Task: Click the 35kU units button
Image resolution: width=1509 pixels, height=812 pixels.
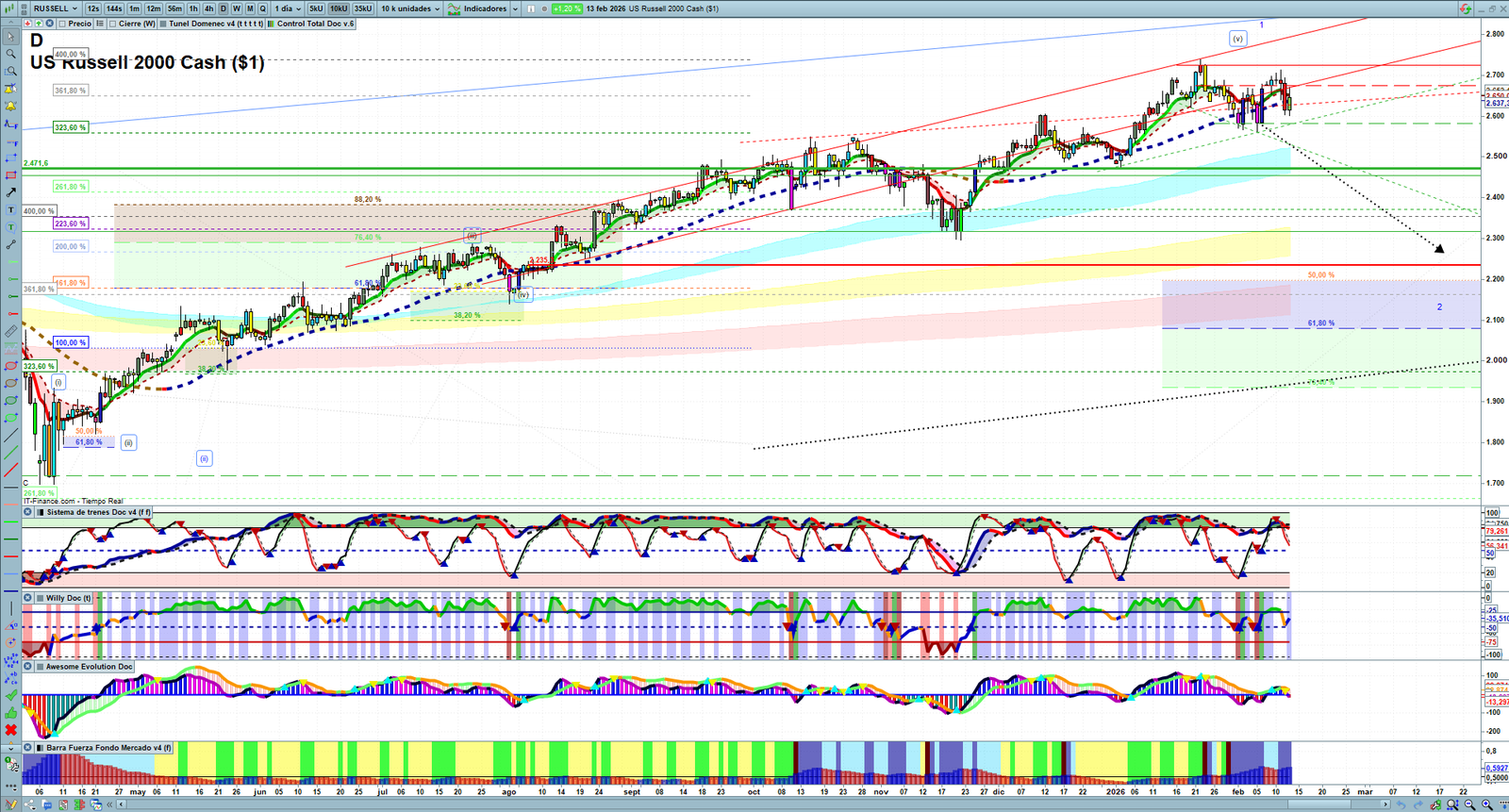Action: point(363,8)
